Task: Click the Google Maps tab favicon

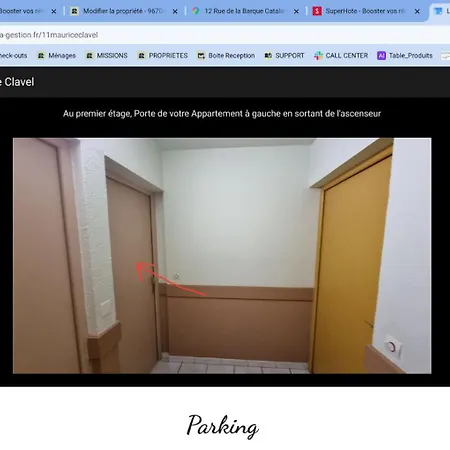Action: click(x=196, y=11)
